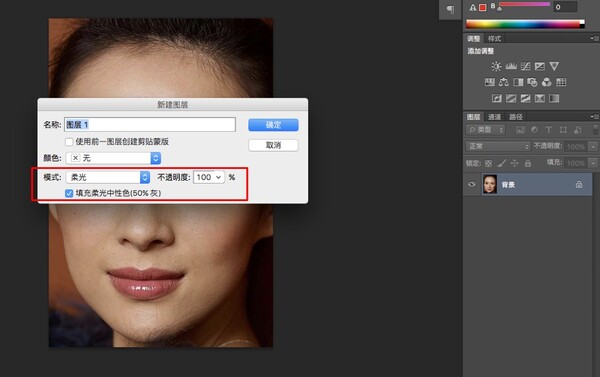Add a Channel Mixer adjustment (three circles)
Screen dimensions: 600x377
coord(547,82)
